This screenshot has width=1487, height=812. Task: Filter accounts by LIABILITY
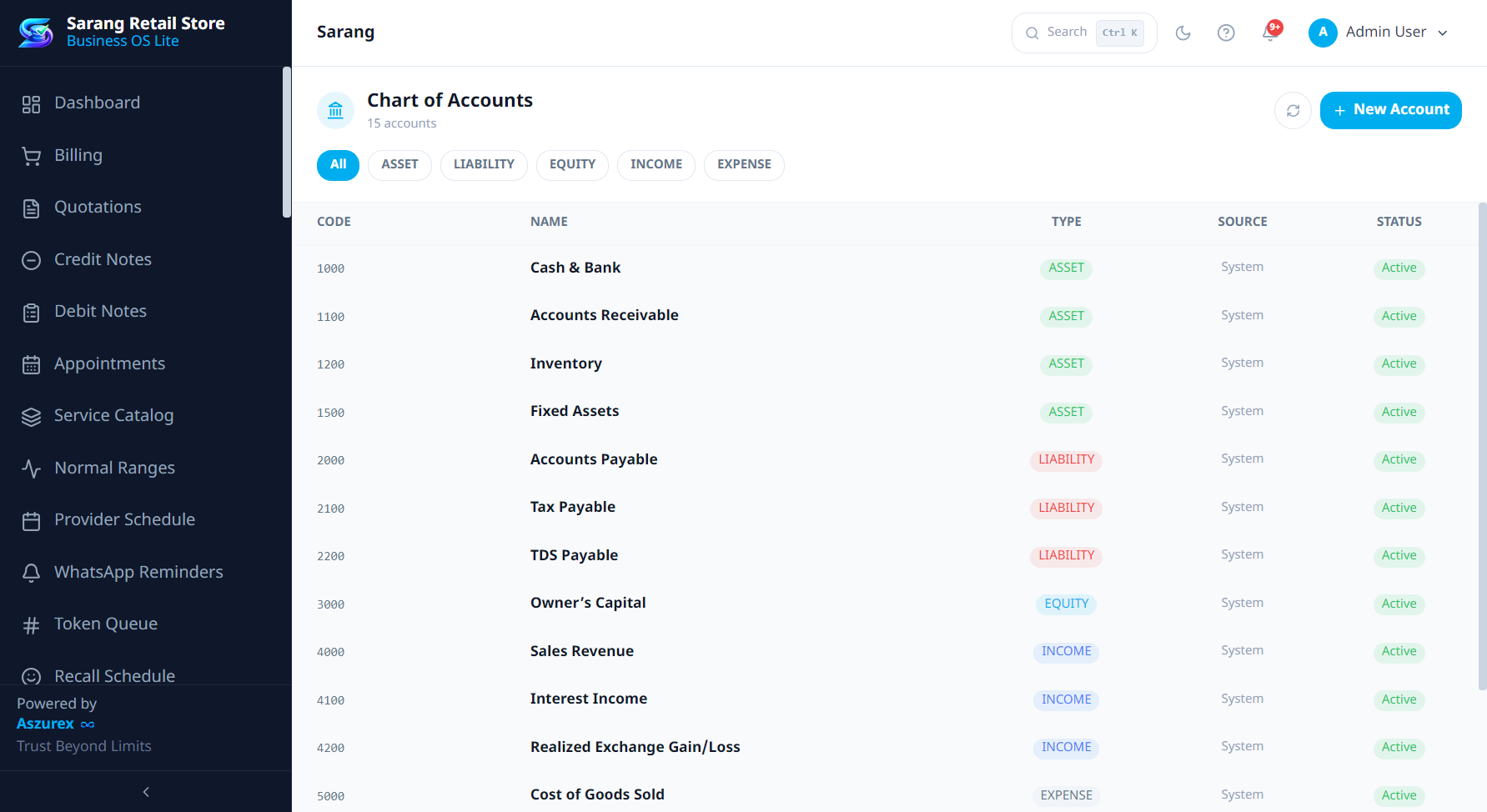[x=484, y=165]
